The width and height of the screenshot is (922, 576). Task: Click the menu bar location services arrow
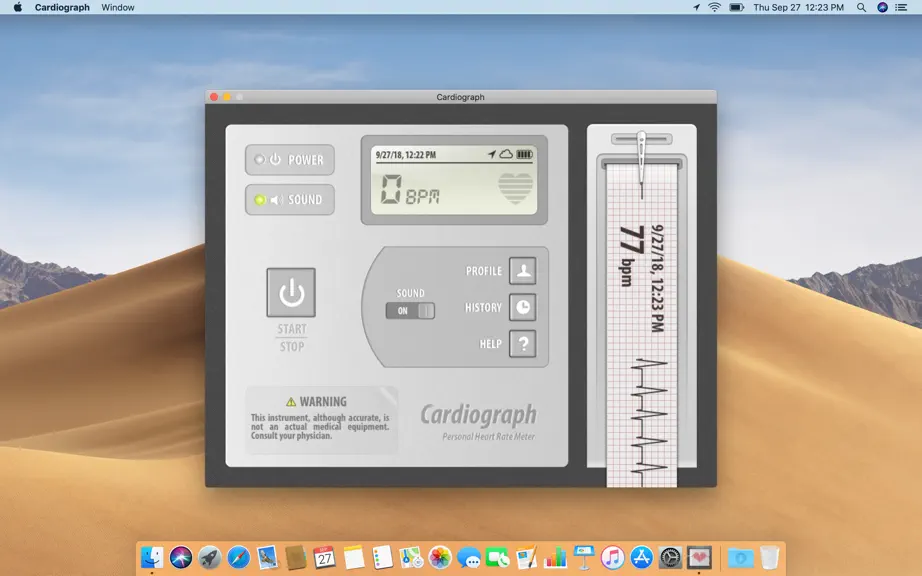(x=696, y=7)
